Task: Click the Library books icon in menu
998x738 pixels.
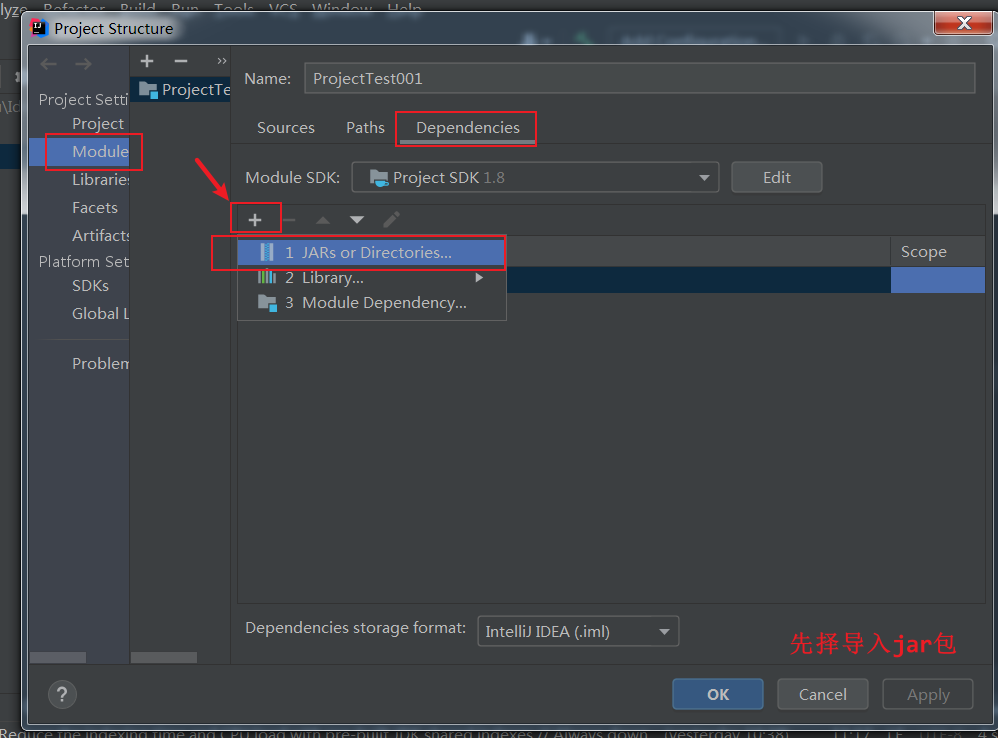Action: tap(267, 277)
